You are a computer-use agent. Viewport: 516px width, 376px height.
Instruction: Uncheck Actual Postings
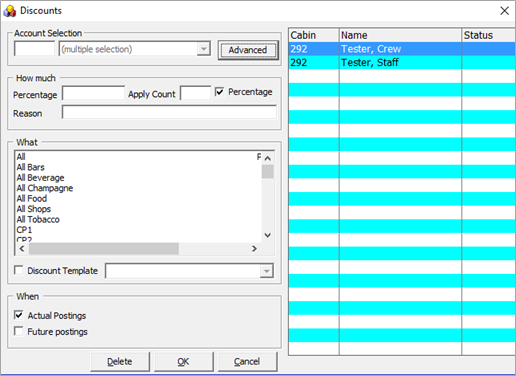(19, 315)
